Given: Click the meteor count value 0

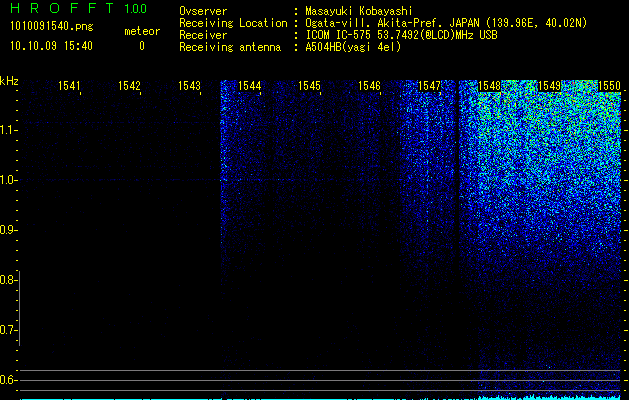Looking at the screenshot, I should 142,46.
